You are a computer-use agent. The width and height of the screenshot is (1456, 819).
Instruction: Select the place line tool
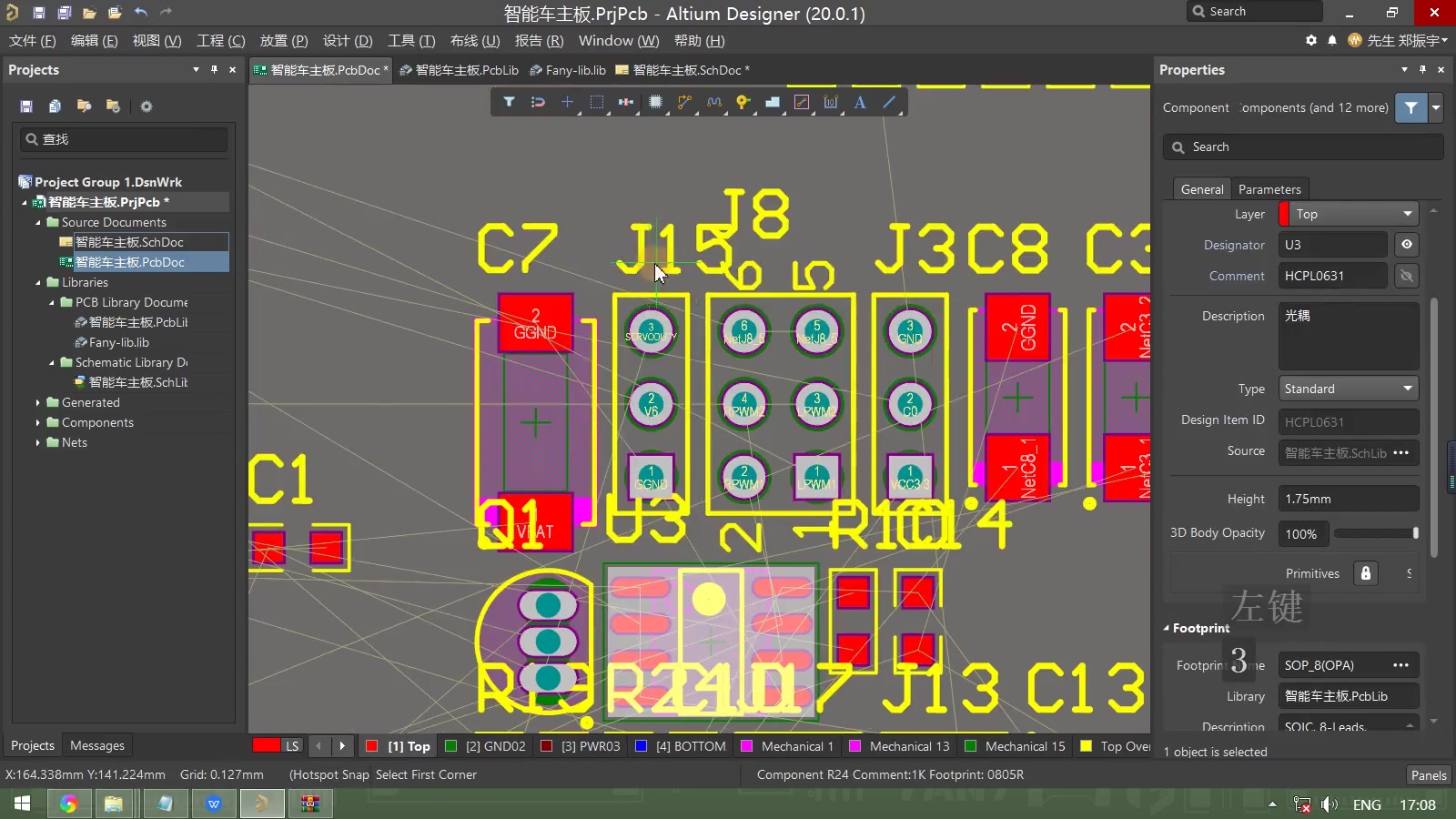(x=889, y=102)
